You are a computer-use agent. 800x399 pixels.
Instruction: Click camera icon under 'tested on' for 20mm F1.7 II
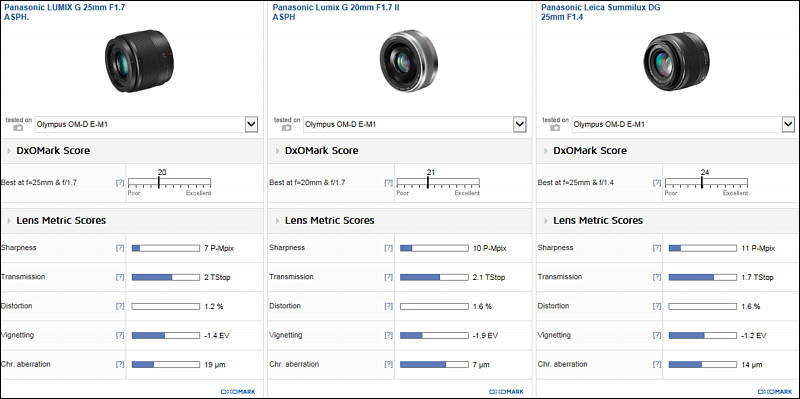[286, 128]
